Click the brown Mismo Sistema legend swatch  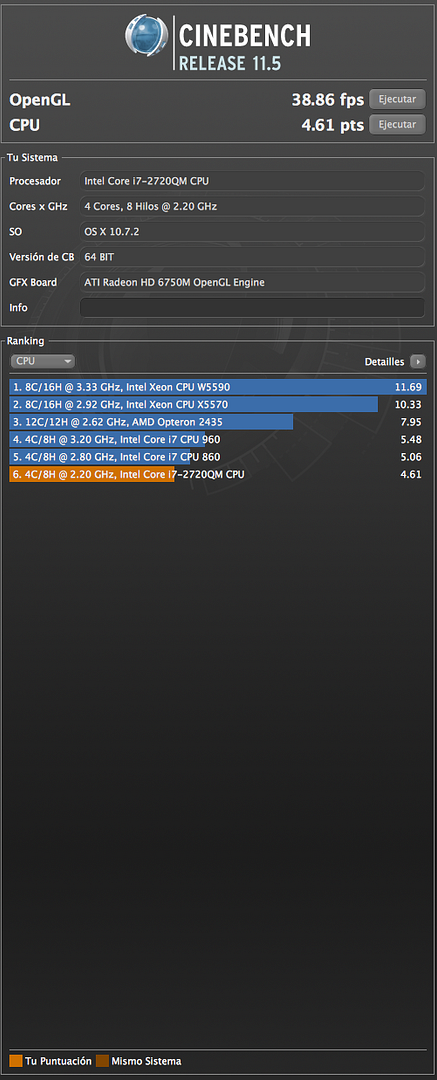102,1061
